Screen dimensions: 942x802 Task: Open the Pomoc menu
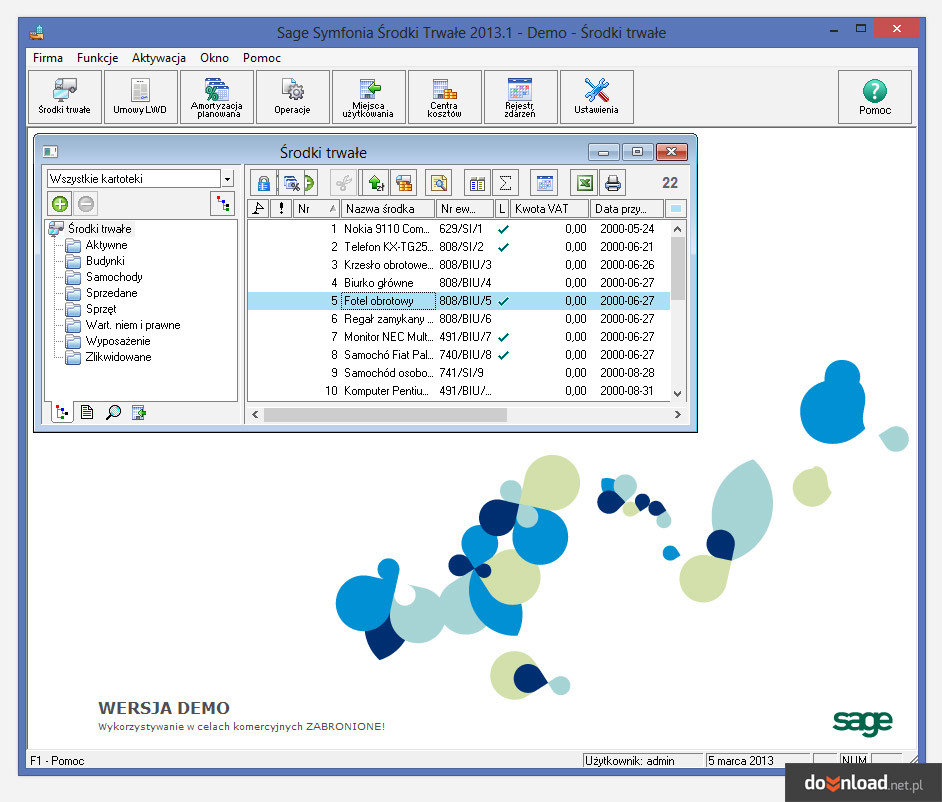261,58
